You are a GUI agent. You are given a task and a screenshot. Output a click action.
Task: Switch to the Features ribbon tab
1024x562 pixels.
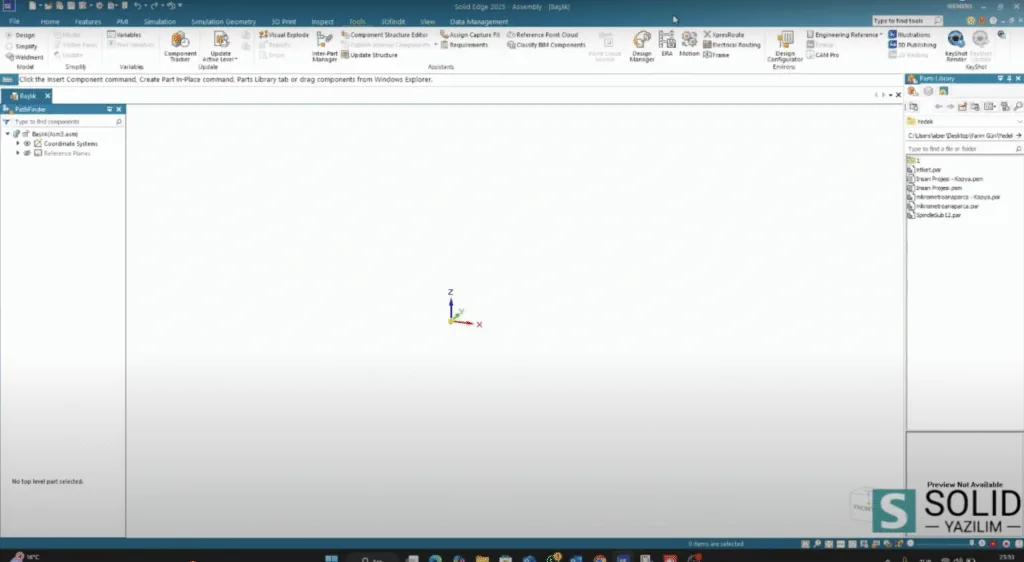coord(88,22)
